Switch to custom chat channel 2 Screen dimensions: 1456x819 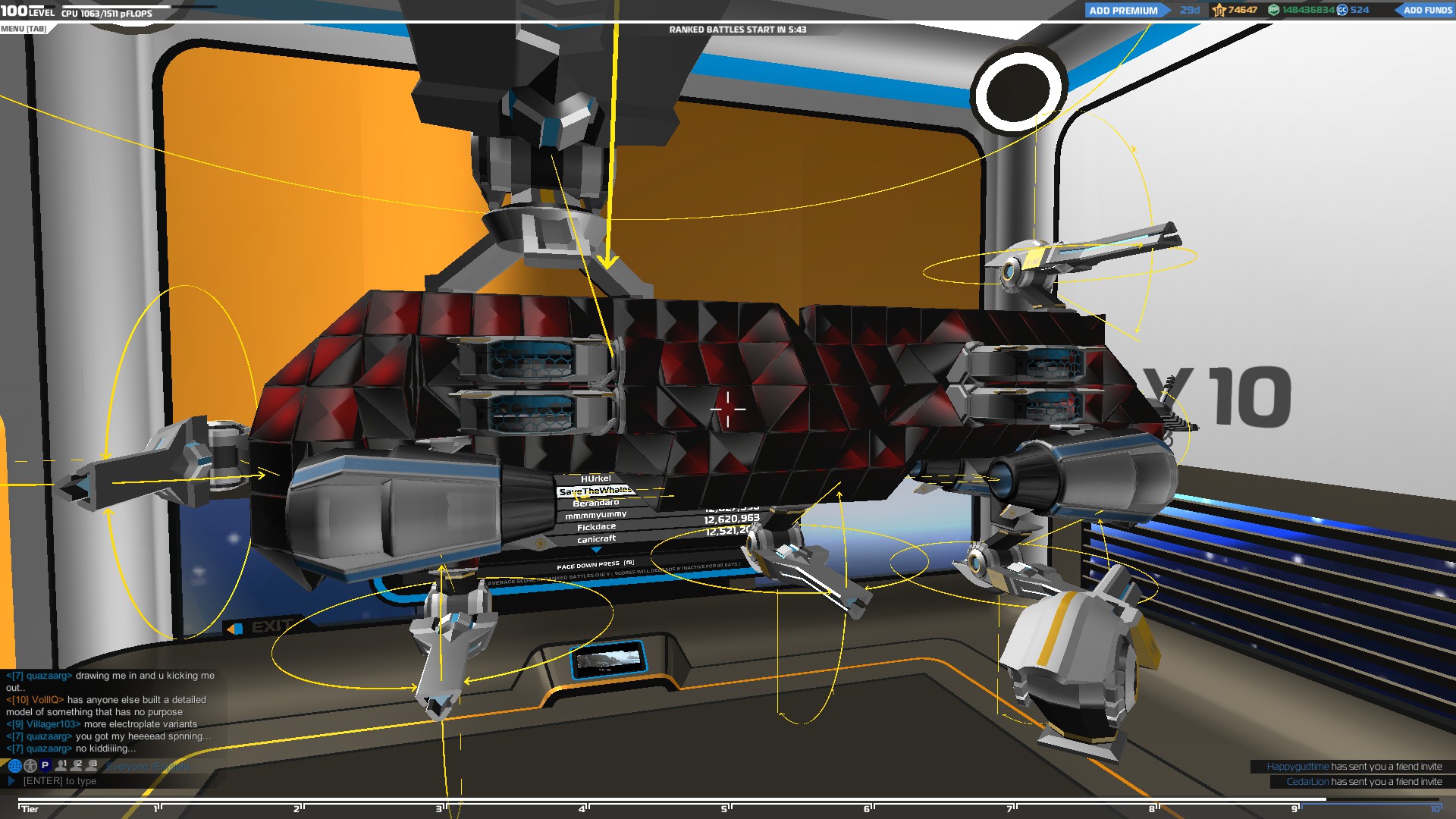click(x=77, y=766)
